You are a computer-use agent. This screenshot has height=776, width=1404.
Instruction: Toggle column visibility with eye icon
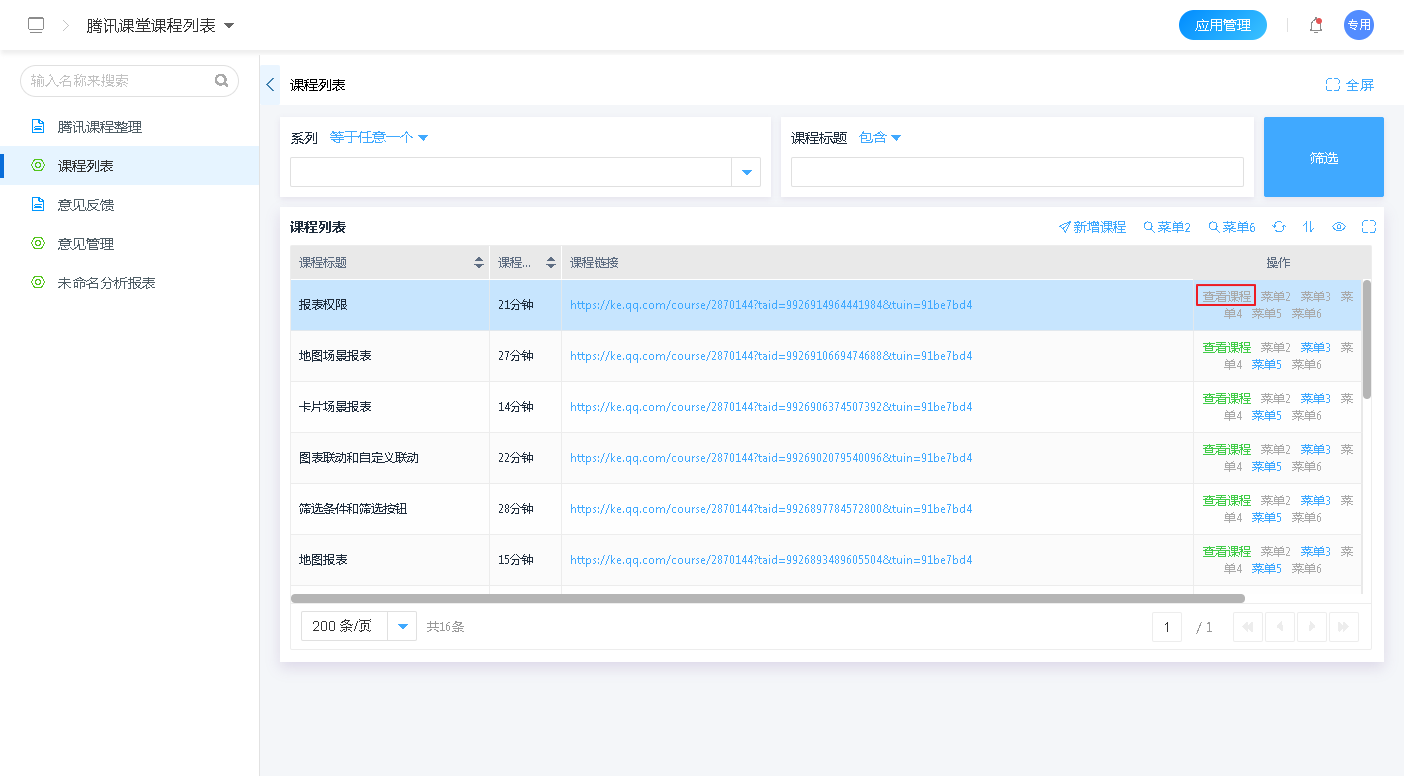(x=1339, y=227)
